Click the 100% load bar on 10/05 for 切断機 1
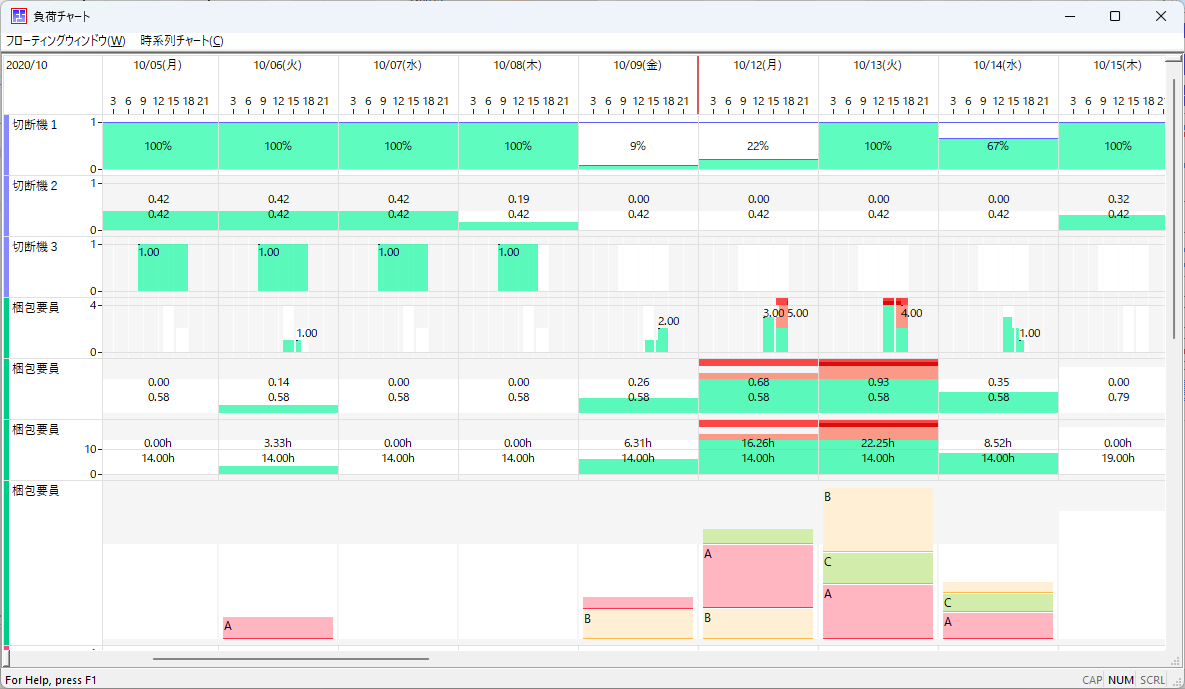Viewport: 1185px width, 689px height. coord(160,146)
